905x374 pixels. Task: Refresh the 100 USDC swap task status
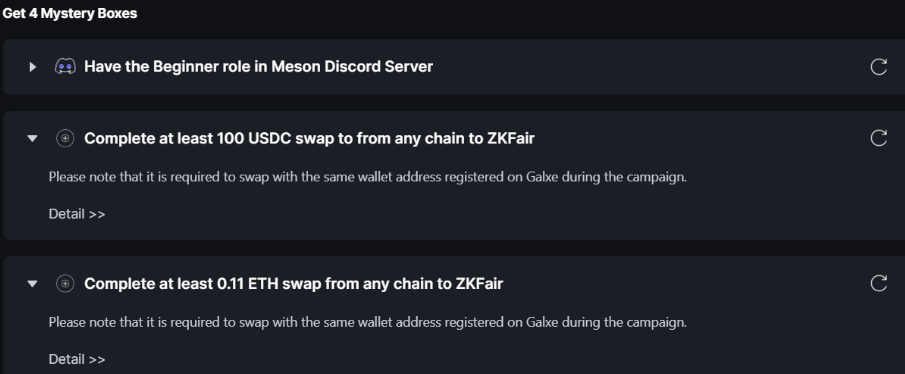tap(878, 139)
